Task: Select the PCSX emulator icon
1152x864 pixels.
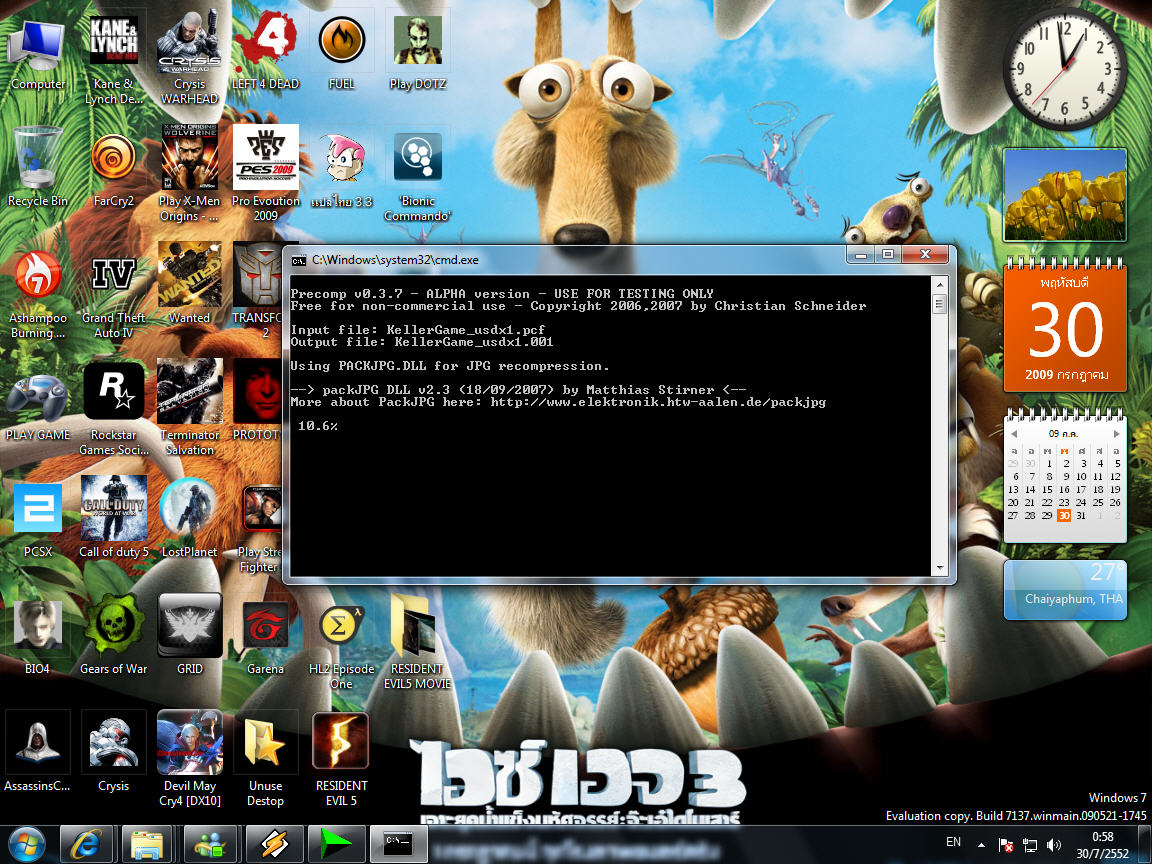Action: pyautogui.click(x=37, y=519)
